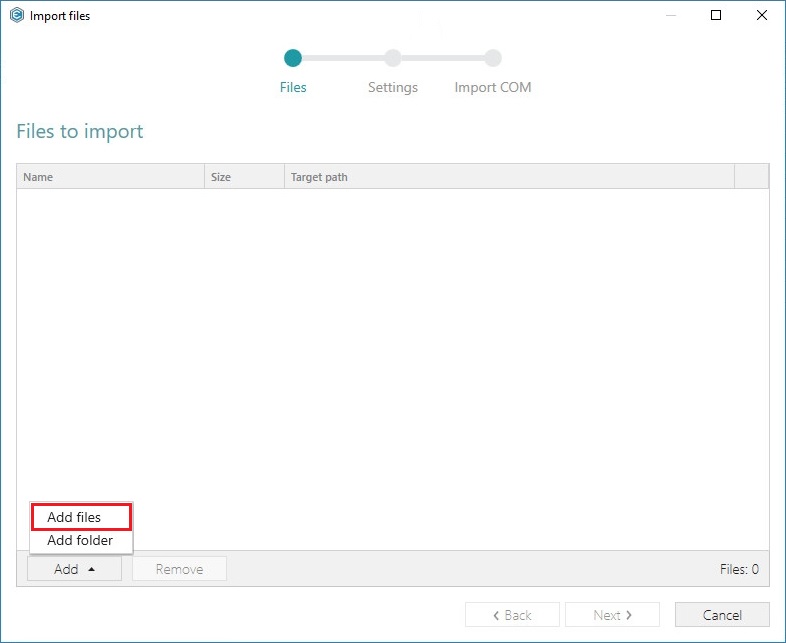Click the app logo icon in the title bar
786x643 pixels.
point(17,15)
